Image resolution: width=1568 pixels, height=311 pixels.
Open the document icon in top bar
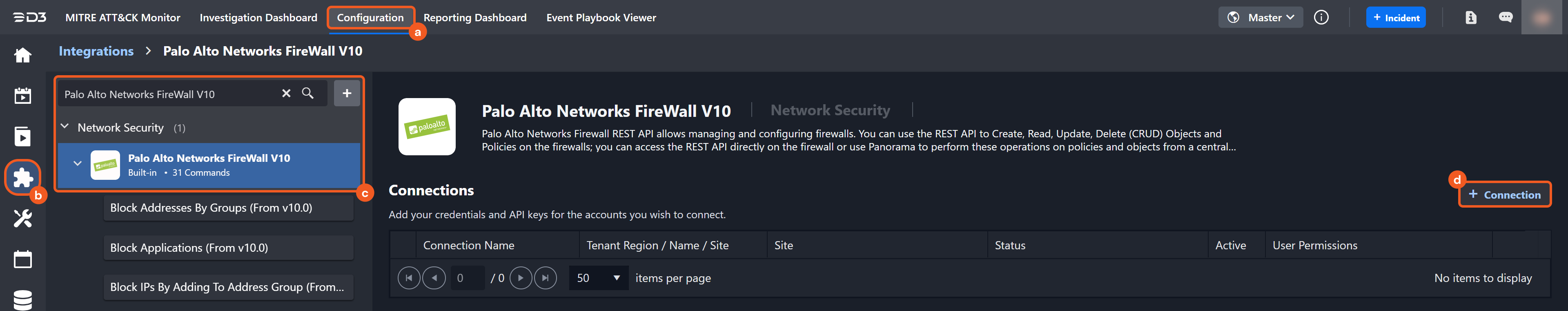1470,18
